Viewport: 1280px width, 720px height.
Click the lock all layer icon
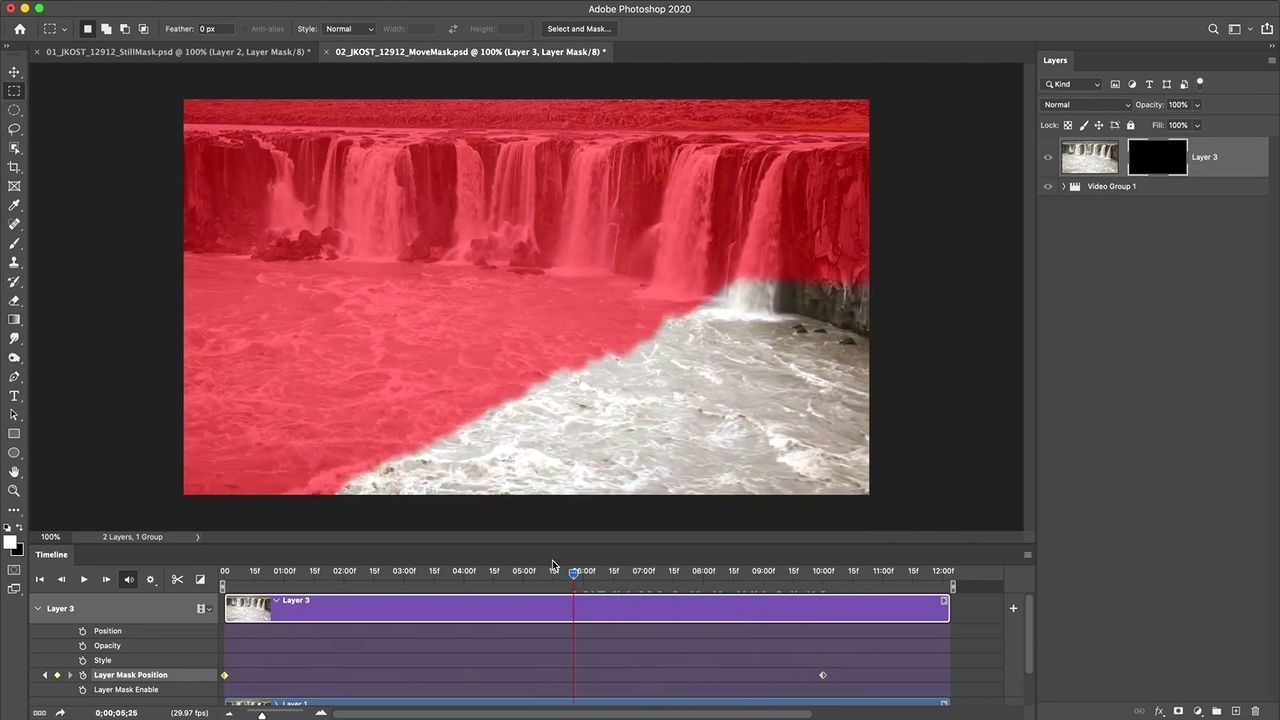pos(1131,125)
